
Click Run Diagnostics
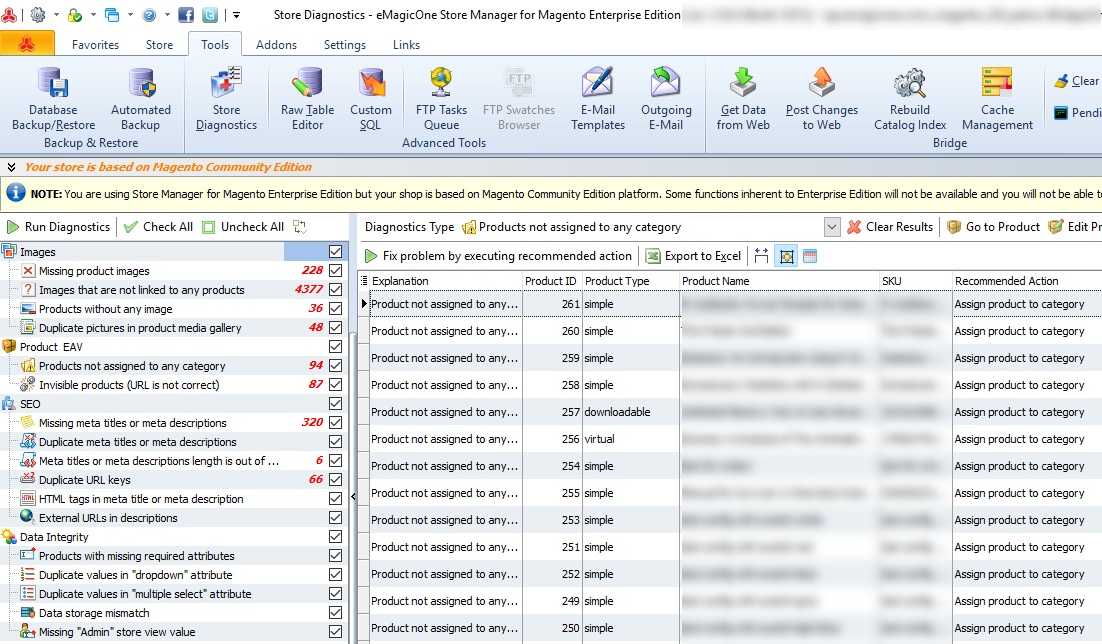[59, 227]
